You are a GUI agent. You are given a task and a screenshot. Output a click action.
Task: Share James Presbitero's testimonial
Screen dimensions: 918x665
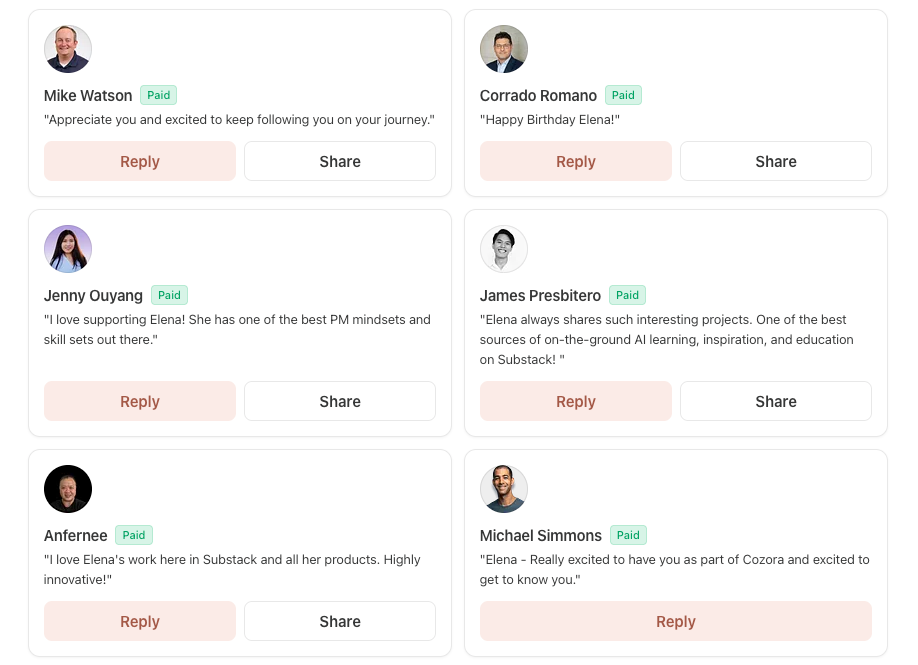pos(776,401)
